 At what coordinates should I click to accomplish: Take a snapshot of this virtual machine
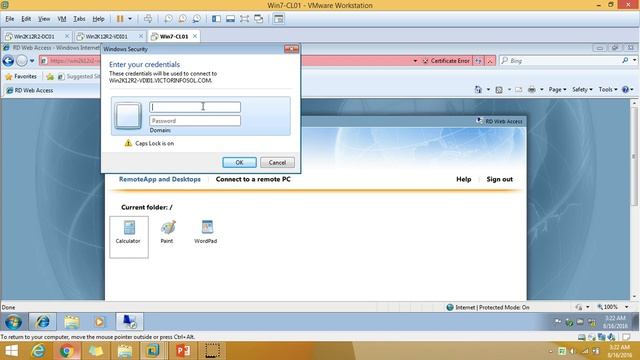pos(168,19)
